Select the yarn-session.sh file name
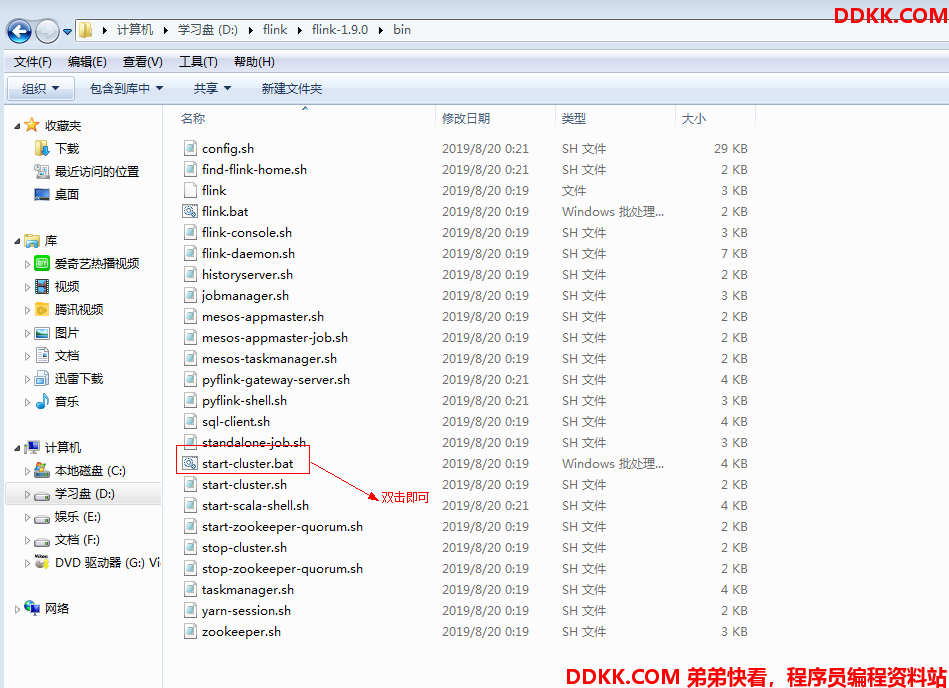The image size is (949, 688). (246, 611)
